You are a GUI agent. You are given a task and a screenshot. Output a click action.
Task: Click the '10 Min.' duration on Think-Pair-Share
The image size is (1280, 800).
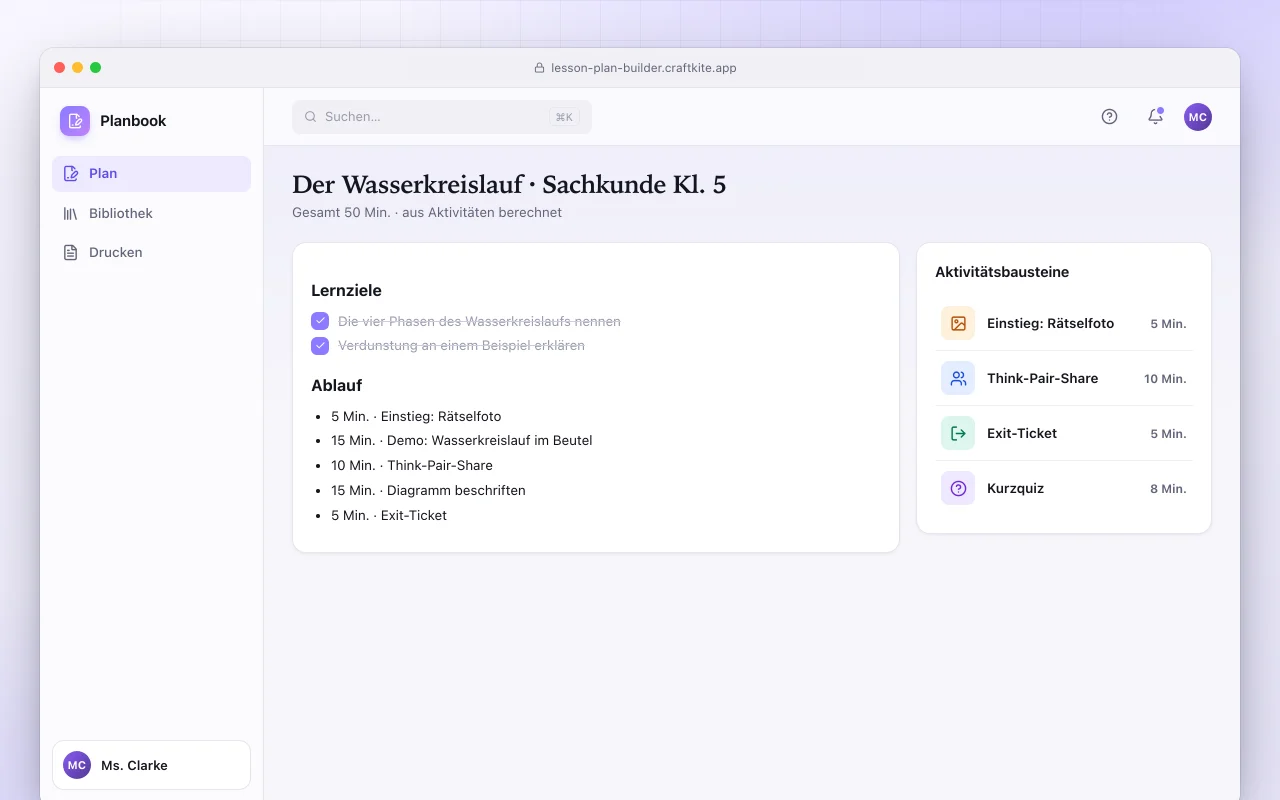click(1165, 379)
